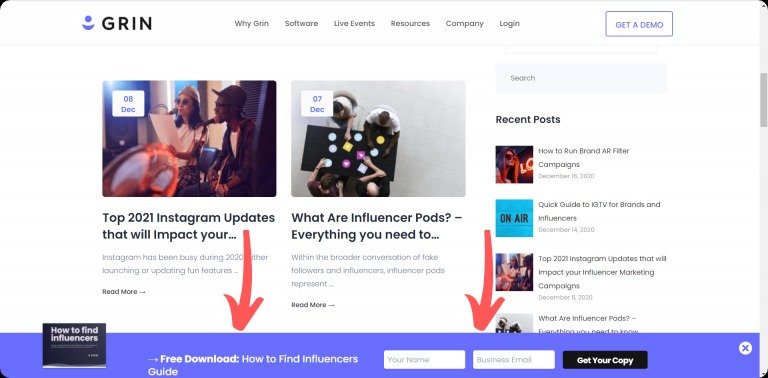Open the Software menu
The height and width of the screenshot is (378, 768).
(301, 24)
